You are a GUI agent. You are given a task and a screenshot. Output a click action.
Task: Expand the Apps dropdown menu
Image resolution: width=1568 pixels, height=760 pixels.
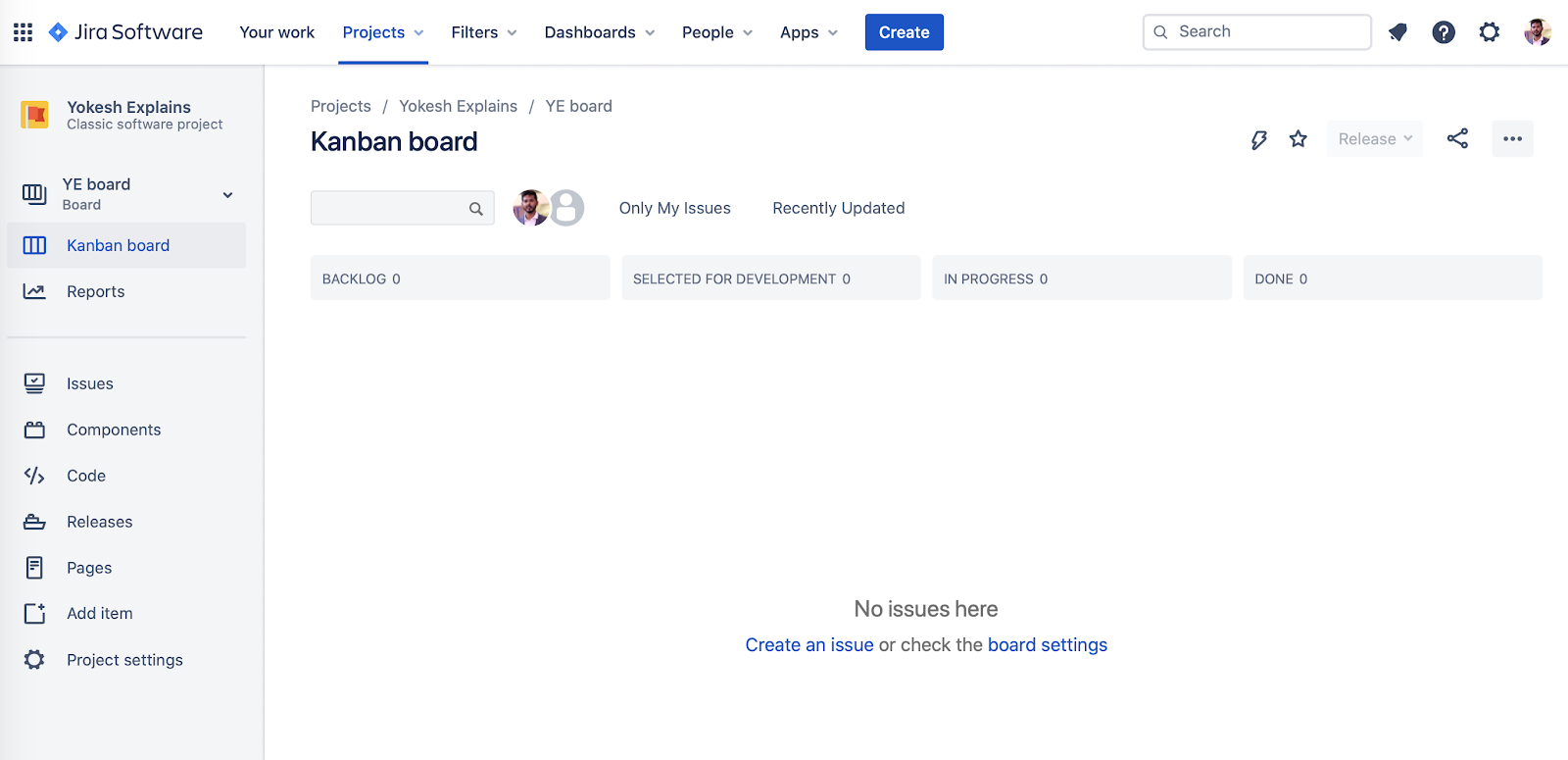(x=809, y=32)
